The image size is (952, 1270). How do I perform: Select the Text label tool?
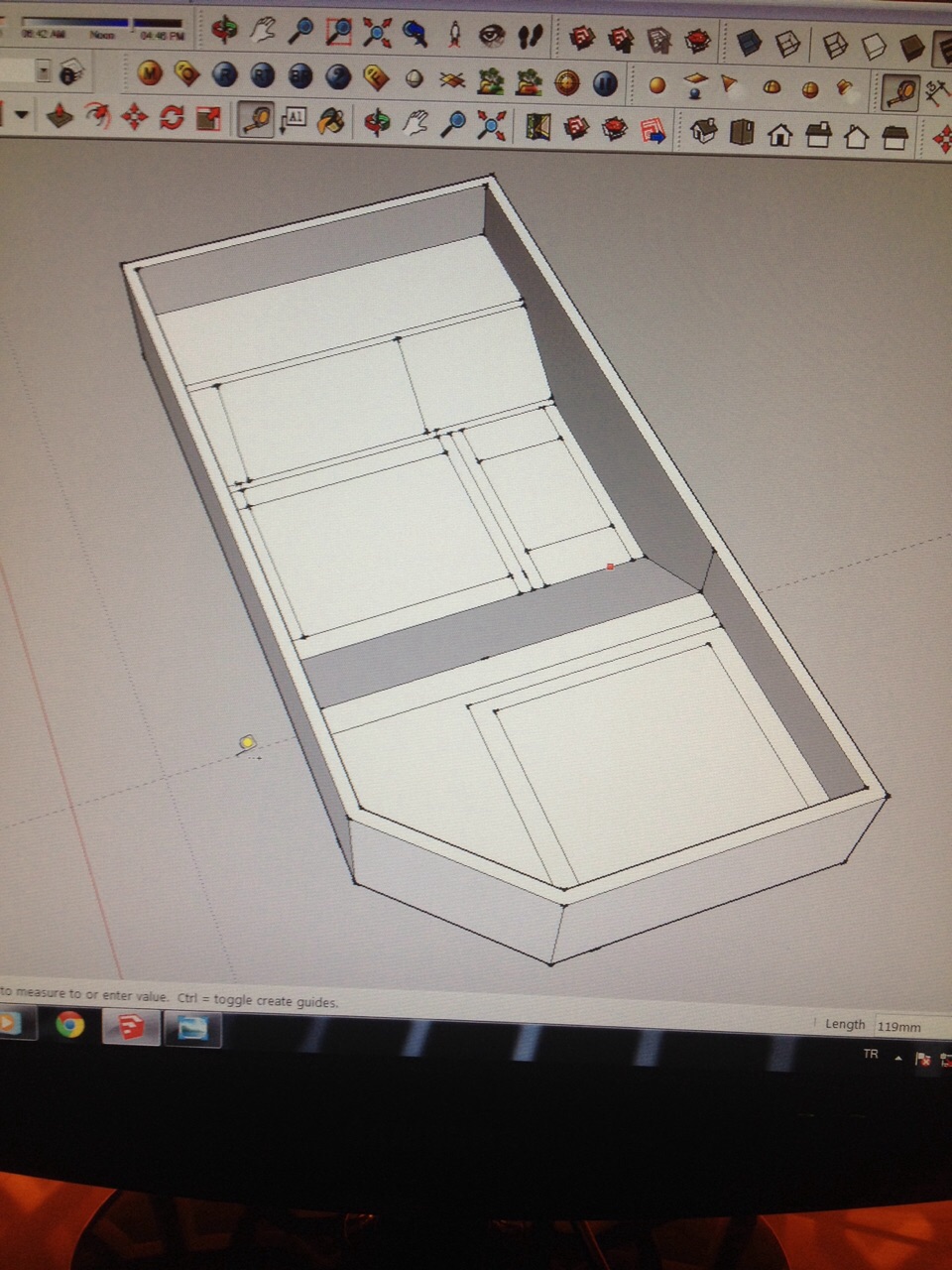click(294, 120)
